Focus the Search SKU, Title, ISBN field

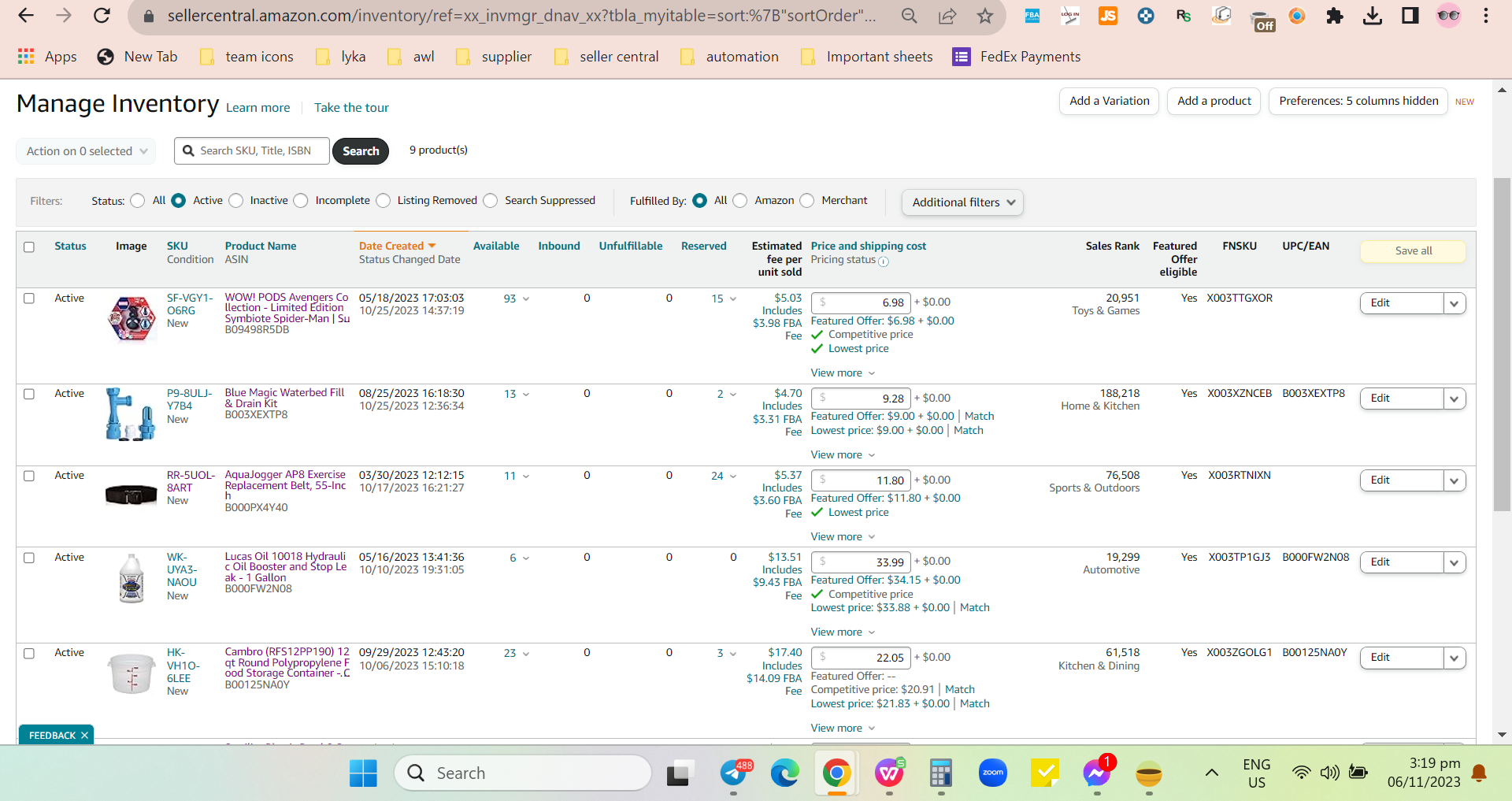[x=252, y=151]
